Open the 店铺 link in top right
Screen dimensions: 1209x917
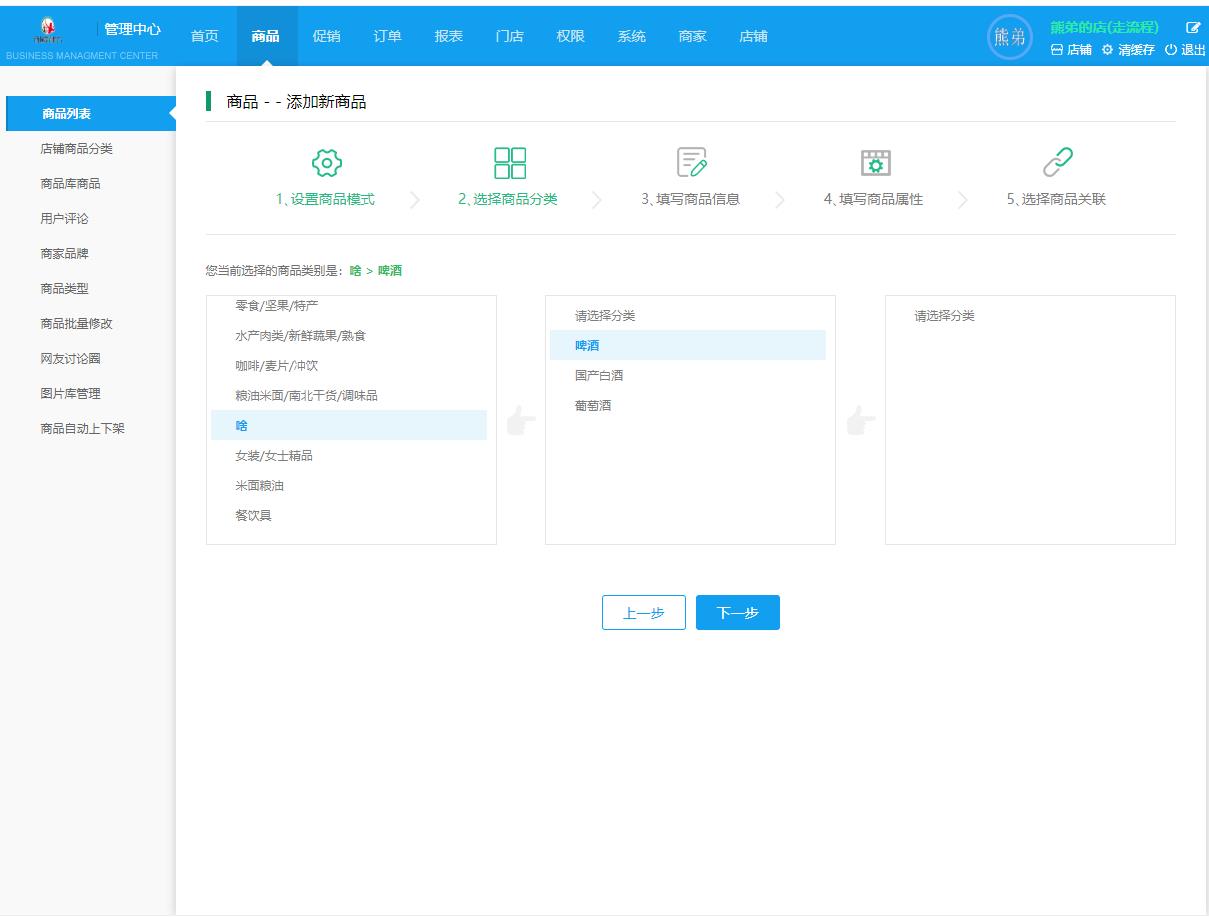1071,50
